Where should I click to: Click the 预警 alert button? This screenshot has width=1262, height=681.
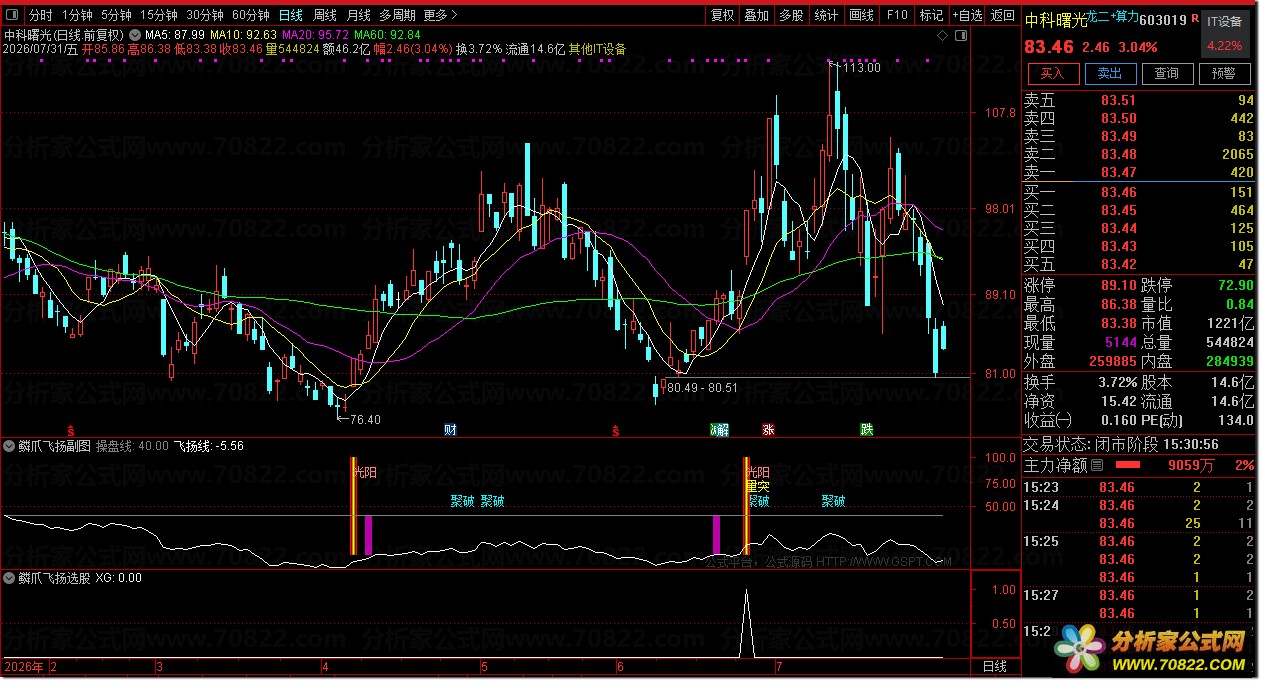pos(1224,73)
